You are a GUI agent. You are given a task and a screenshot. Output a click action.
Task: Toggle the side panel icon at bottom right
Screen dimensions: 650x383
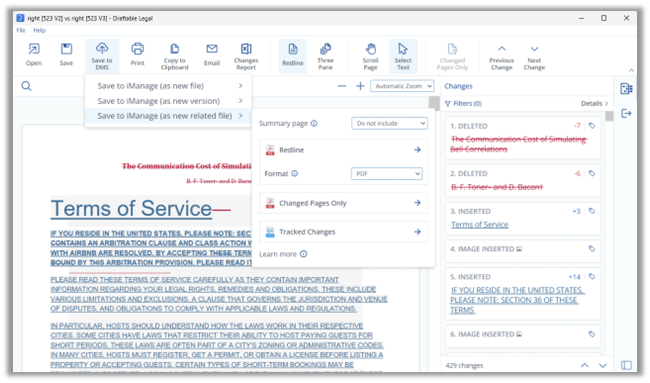tap(626, 365)
